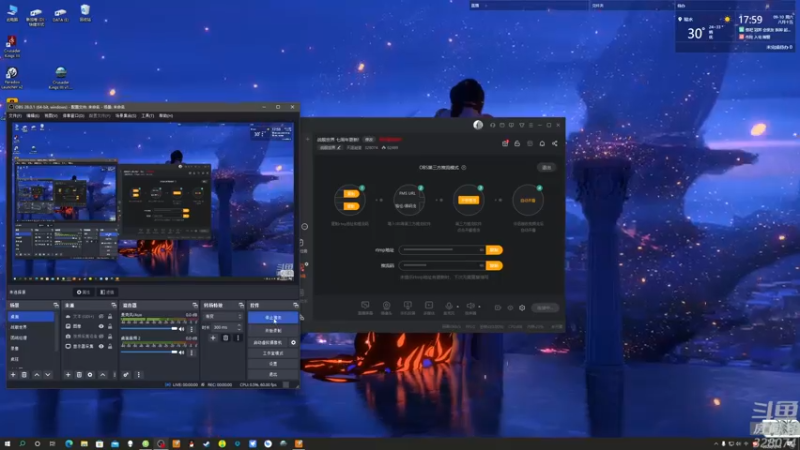
Task: Toggle visibility of the image source
Action: 101,326
